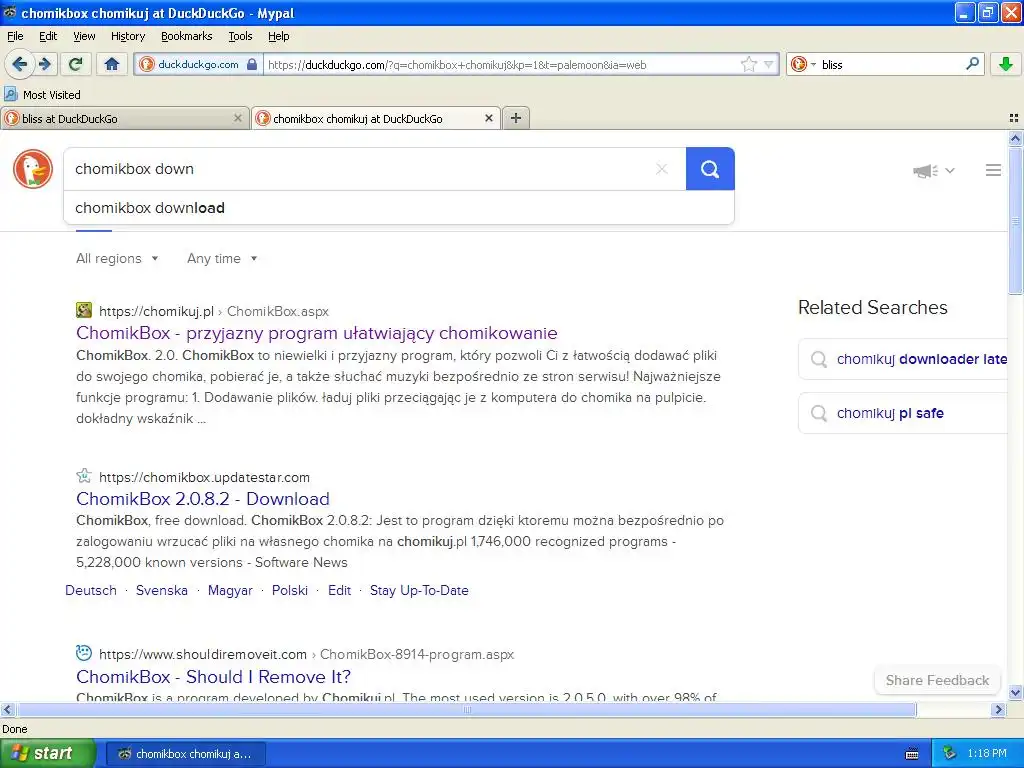Viewport: 1024px width, 768px height.
Task: Bookmark this page with the star icon
Action: 748,64
